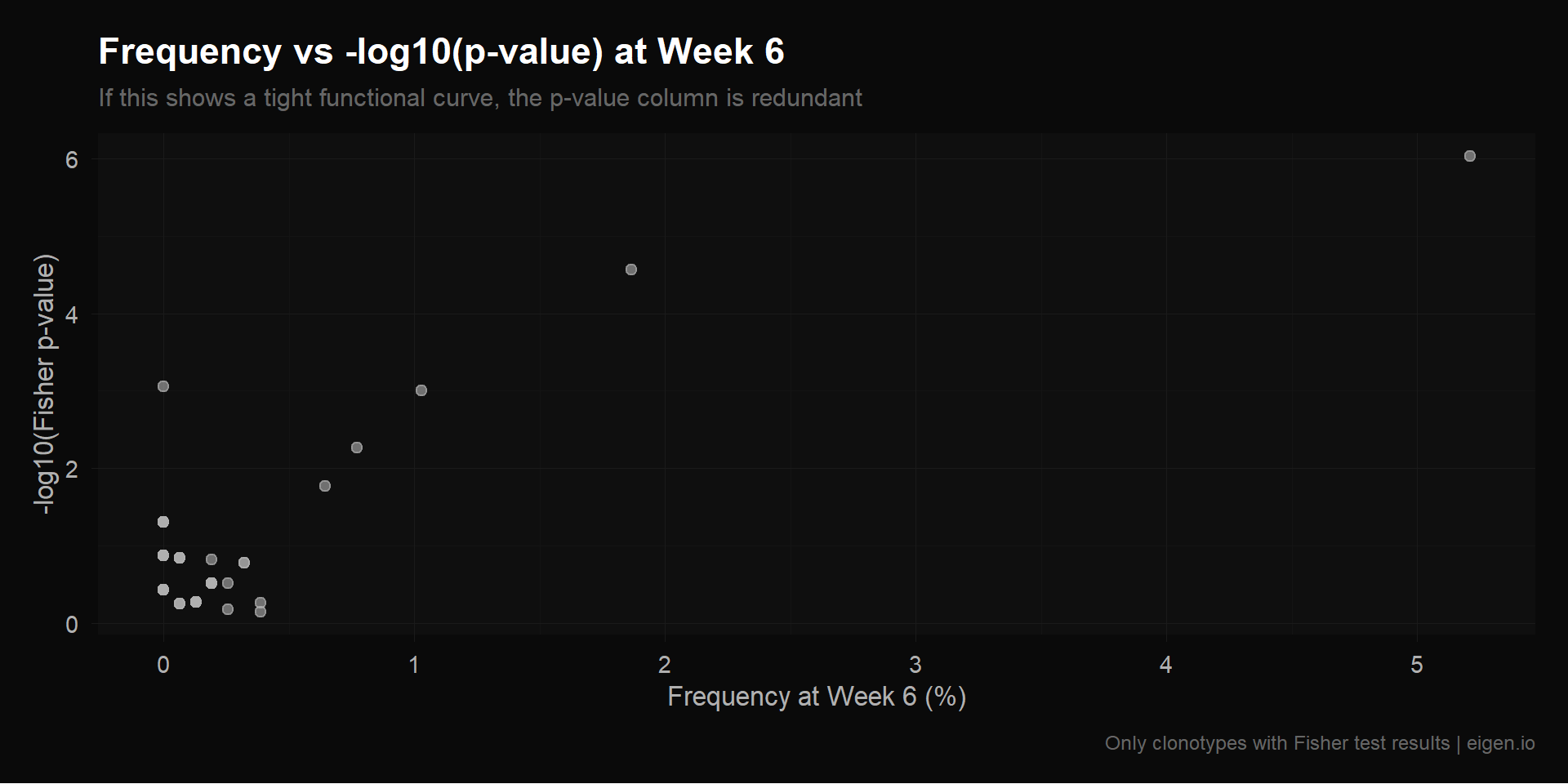Click the x-axis tick label '2'
Screen dimensions: 1568x784
(x=665, y=665)
